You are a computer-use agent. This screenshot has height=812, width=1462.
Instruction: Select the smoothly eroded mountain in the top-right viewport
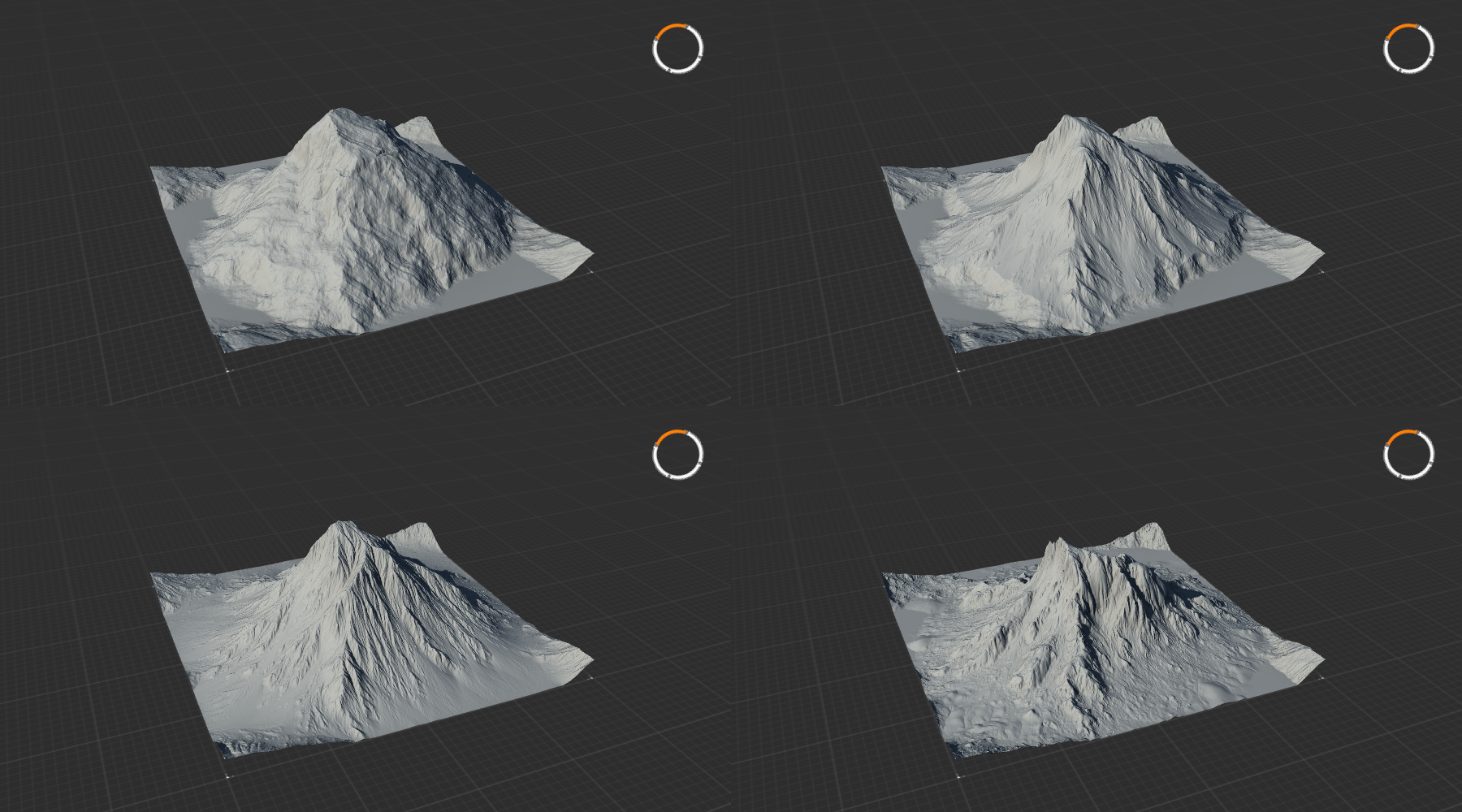(1102, 234)
